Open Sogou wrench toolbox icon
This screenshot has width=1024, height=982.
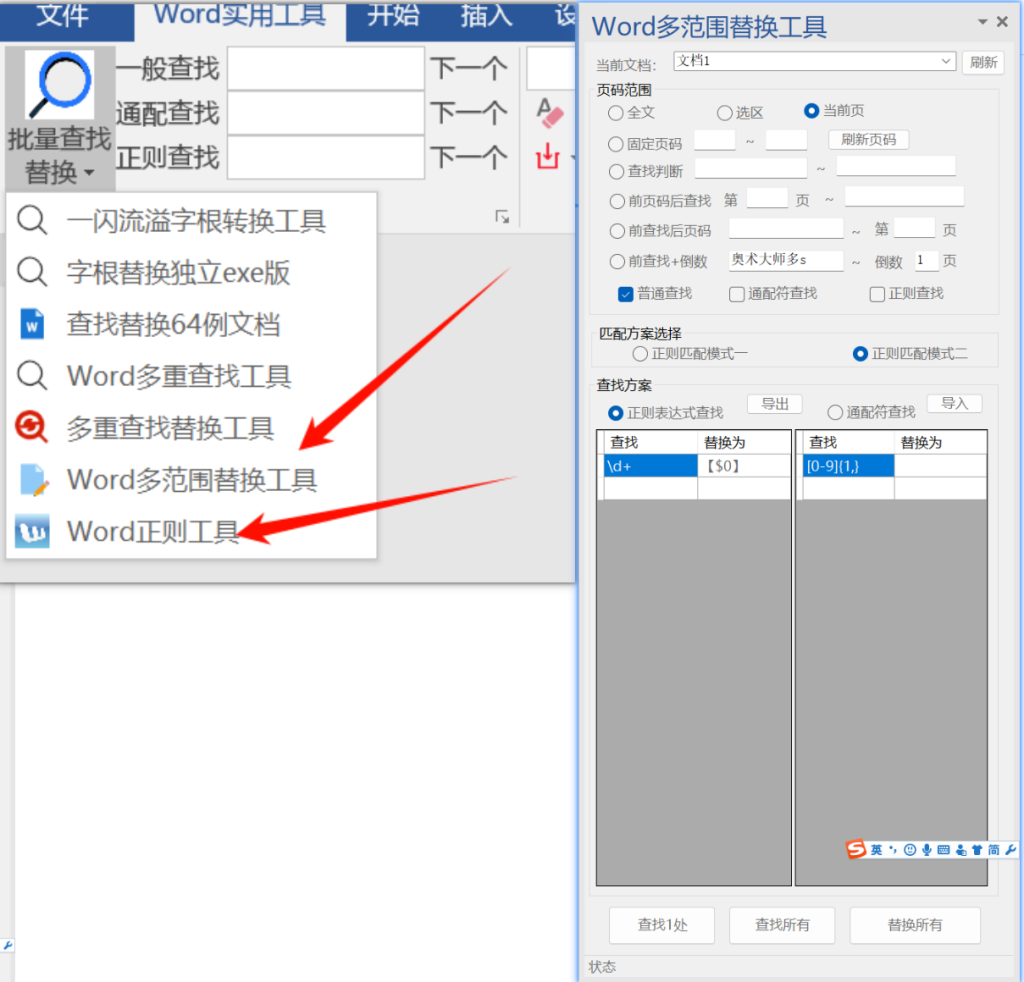(1011, 849)
